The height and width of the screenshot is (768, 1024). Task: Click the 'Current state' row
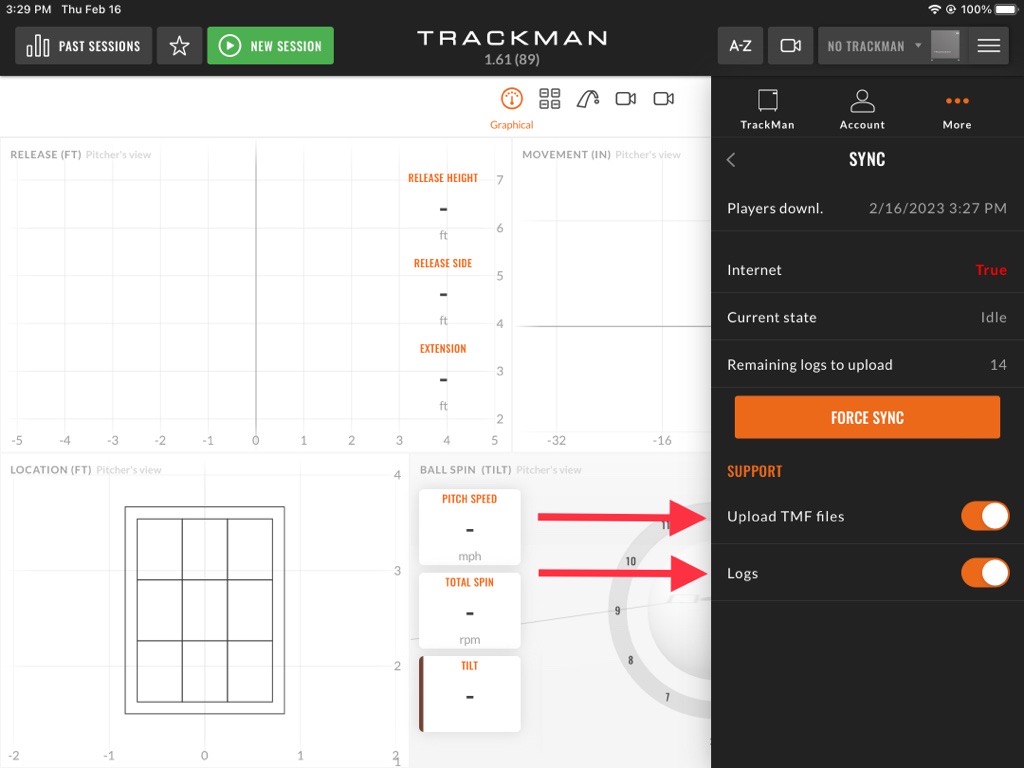coord(867,317)
